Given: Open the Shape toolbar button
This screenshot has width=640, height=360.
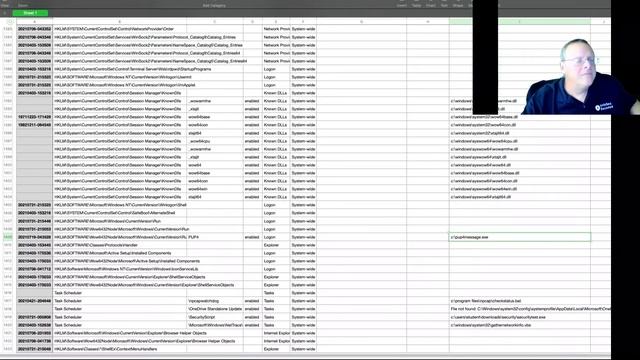Looking at the screenshot, I should tap(458, 5).
